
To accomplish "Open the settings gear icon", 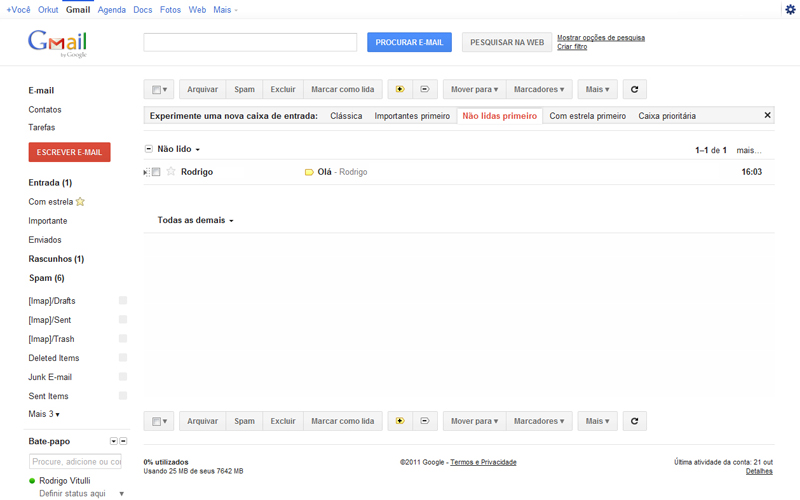I will tap(790, 9).
